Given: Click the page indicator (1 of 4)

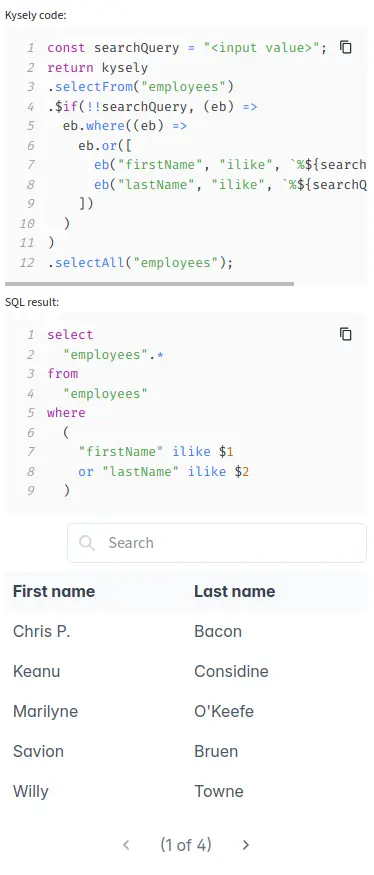Looking at the screenshot, I should (186, 845).
